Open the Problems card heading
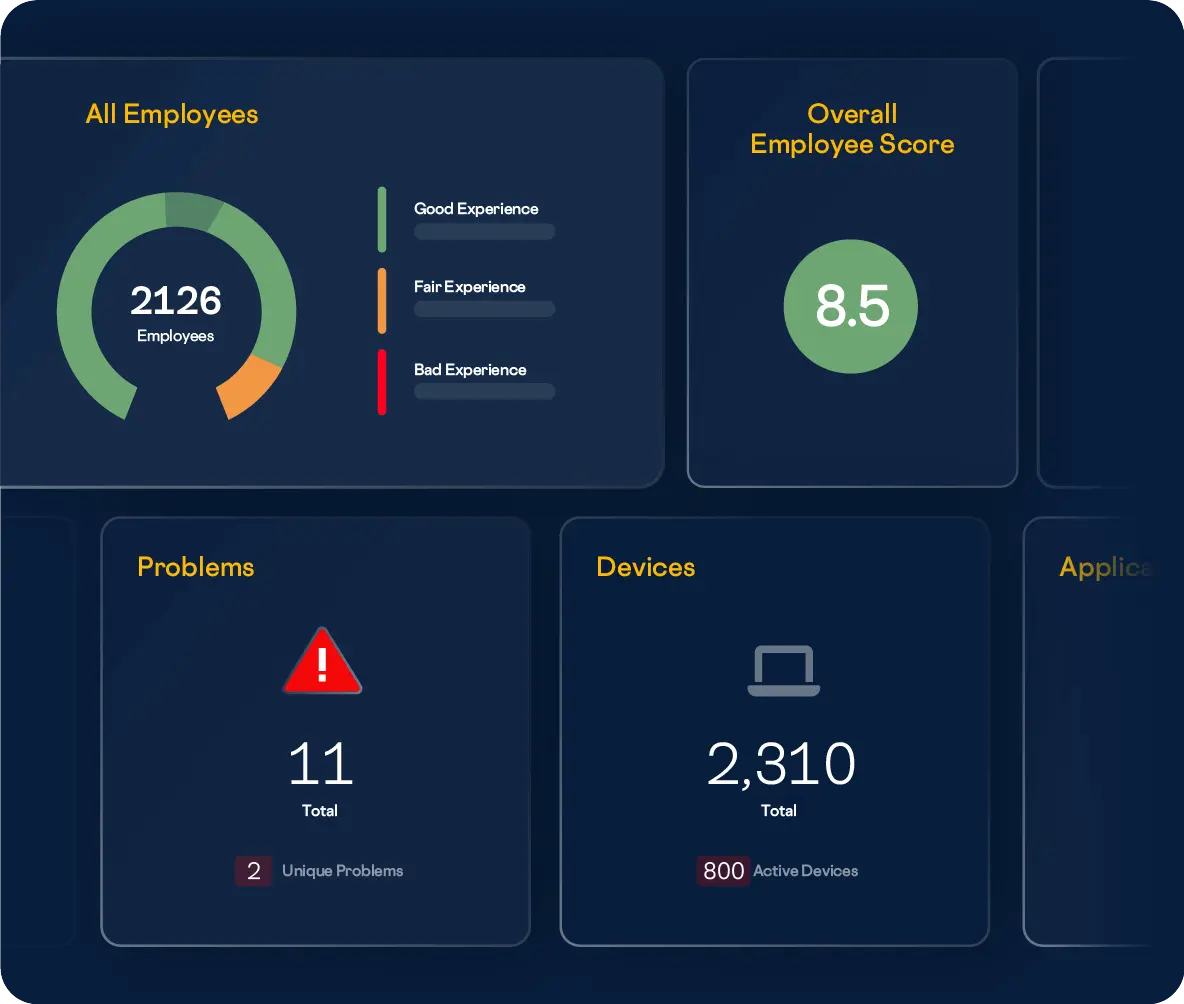The height and width of the screenshot is (1004, 1184). click(196, 567)
